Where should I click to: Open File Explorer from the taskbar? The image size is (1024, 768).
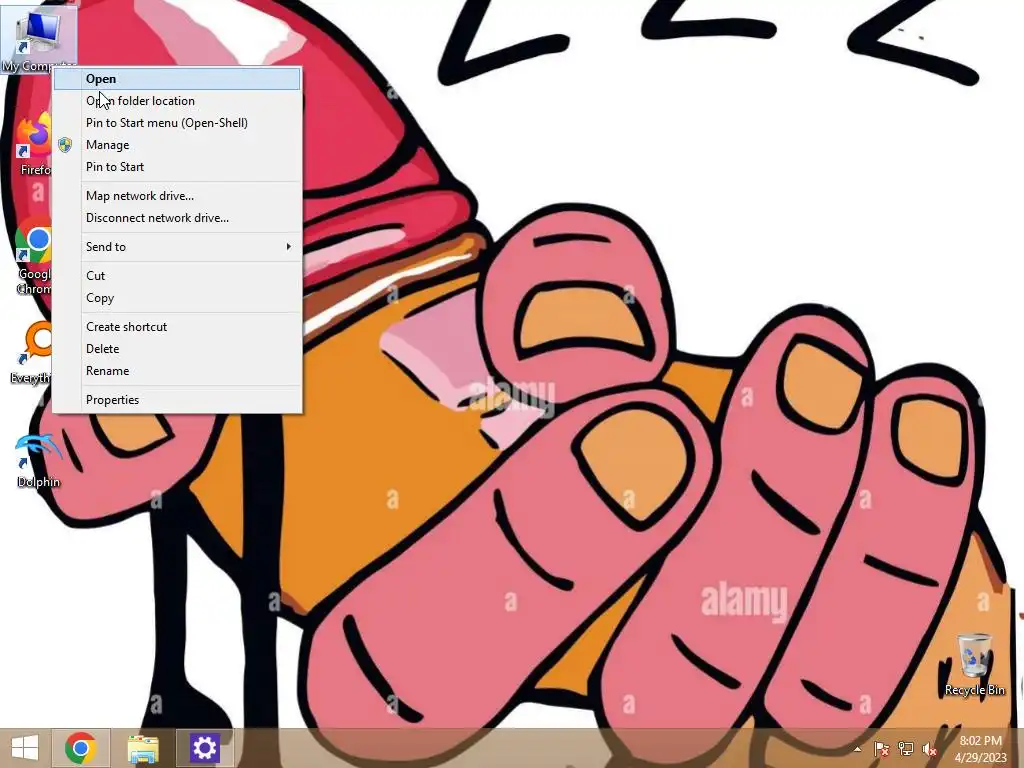pyautogui.click(x=143, y=748)
